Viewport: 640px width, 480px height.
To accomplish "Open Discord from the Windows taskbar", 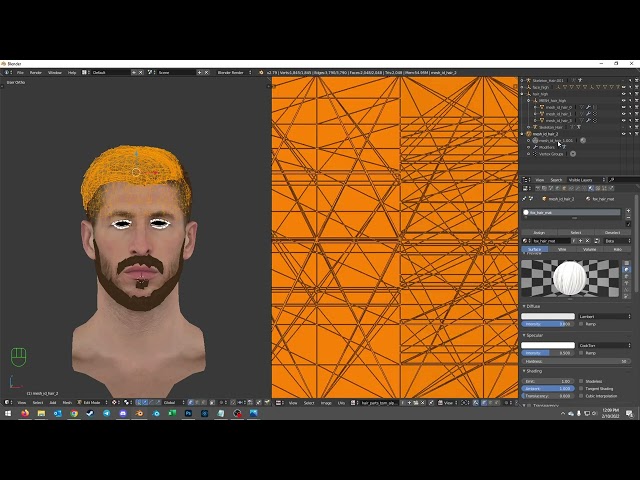I will click(x=123, y=413).
